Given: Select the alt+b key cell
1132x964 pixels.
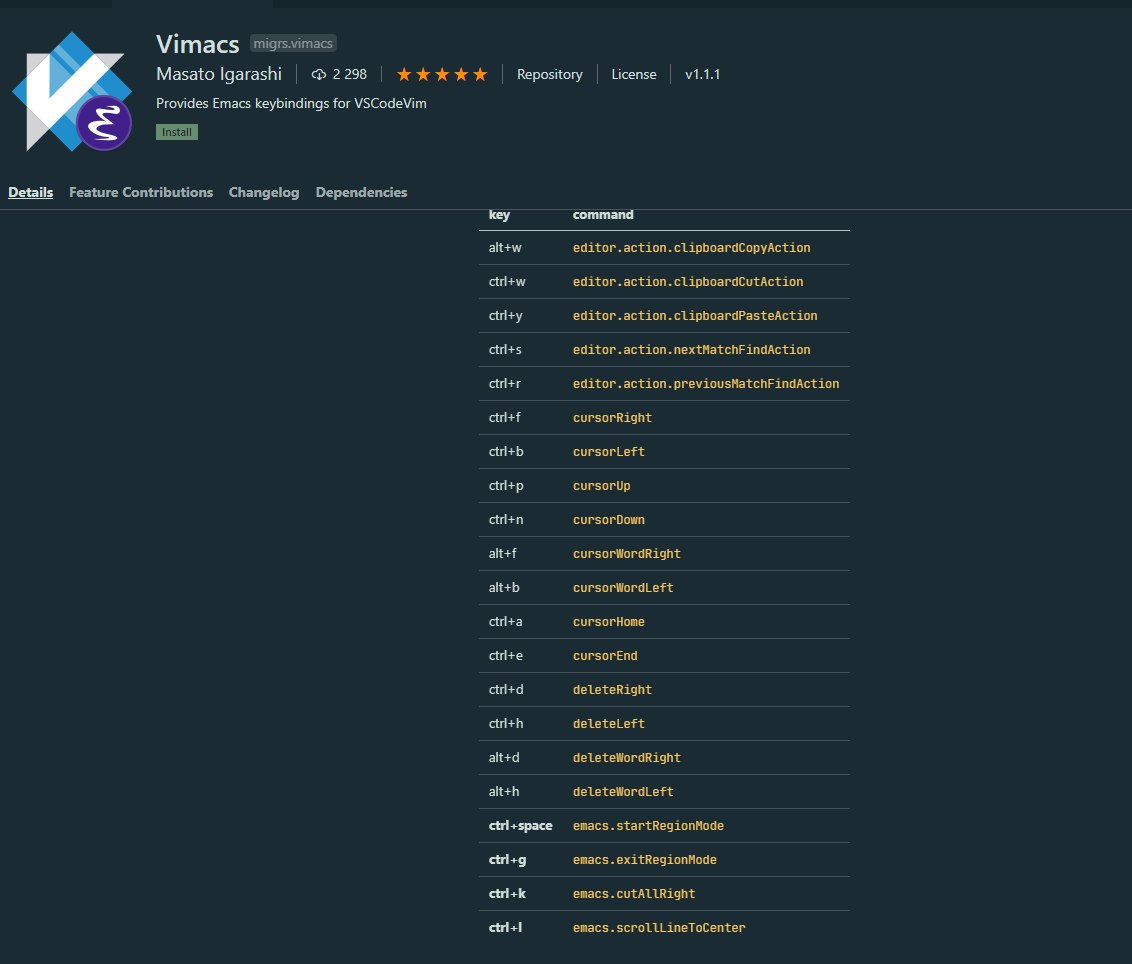Looking at the screenshot, I should click(x=504, y=587).
